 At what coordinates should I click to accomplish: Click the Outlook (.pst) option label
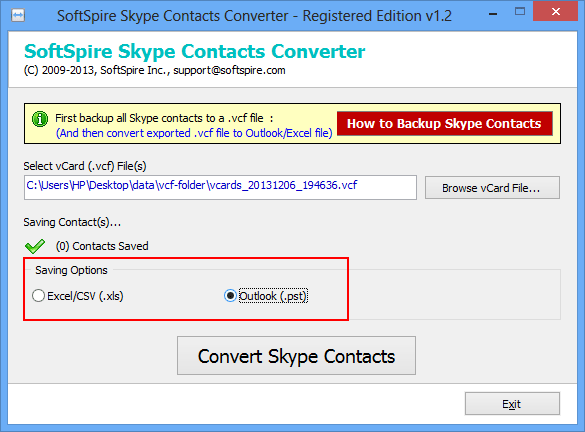[273, 296]
